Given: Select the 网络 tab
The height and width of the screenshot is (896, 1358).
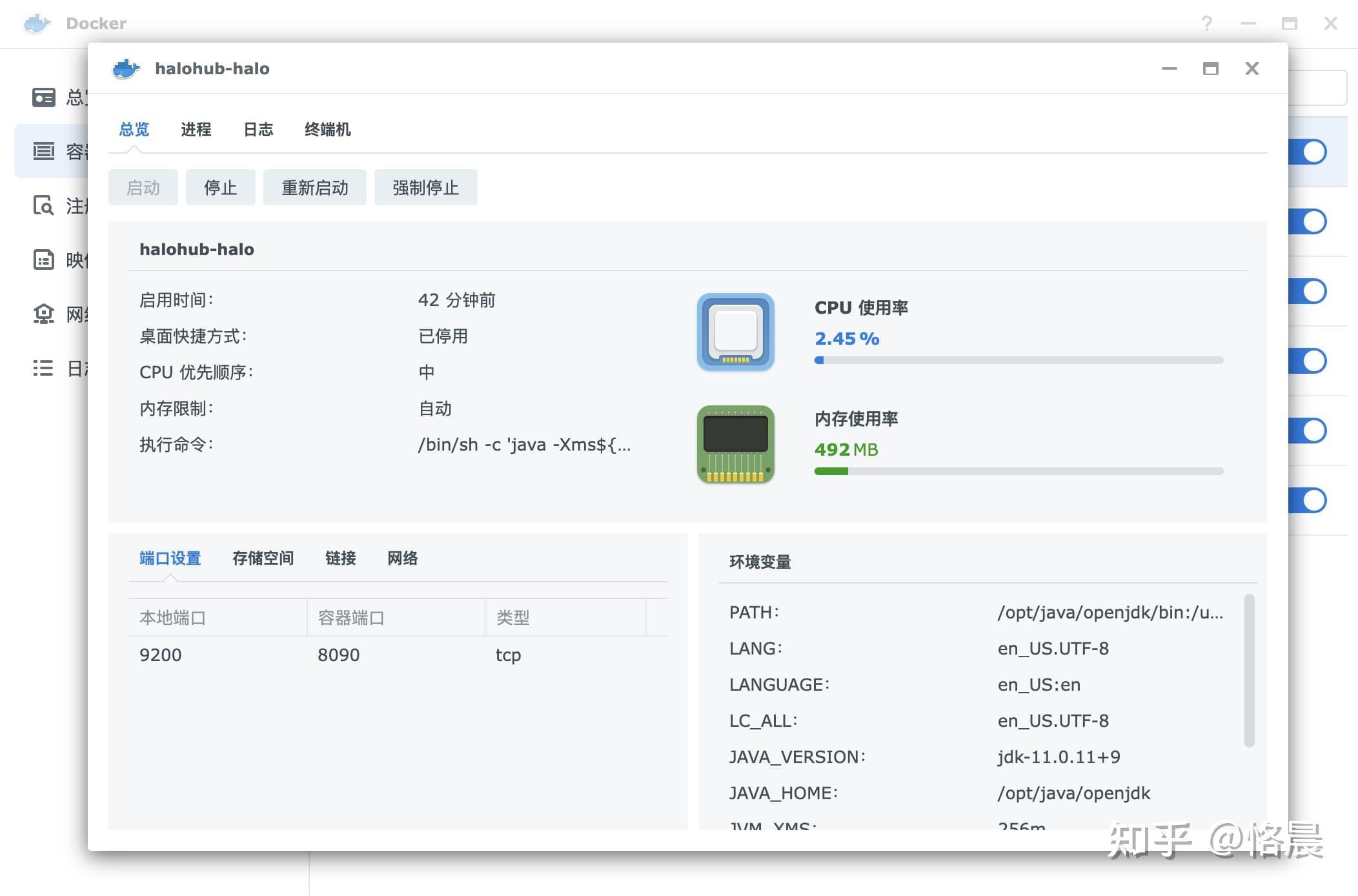Looking at the screenshot, I should click(x=403, y=558).
